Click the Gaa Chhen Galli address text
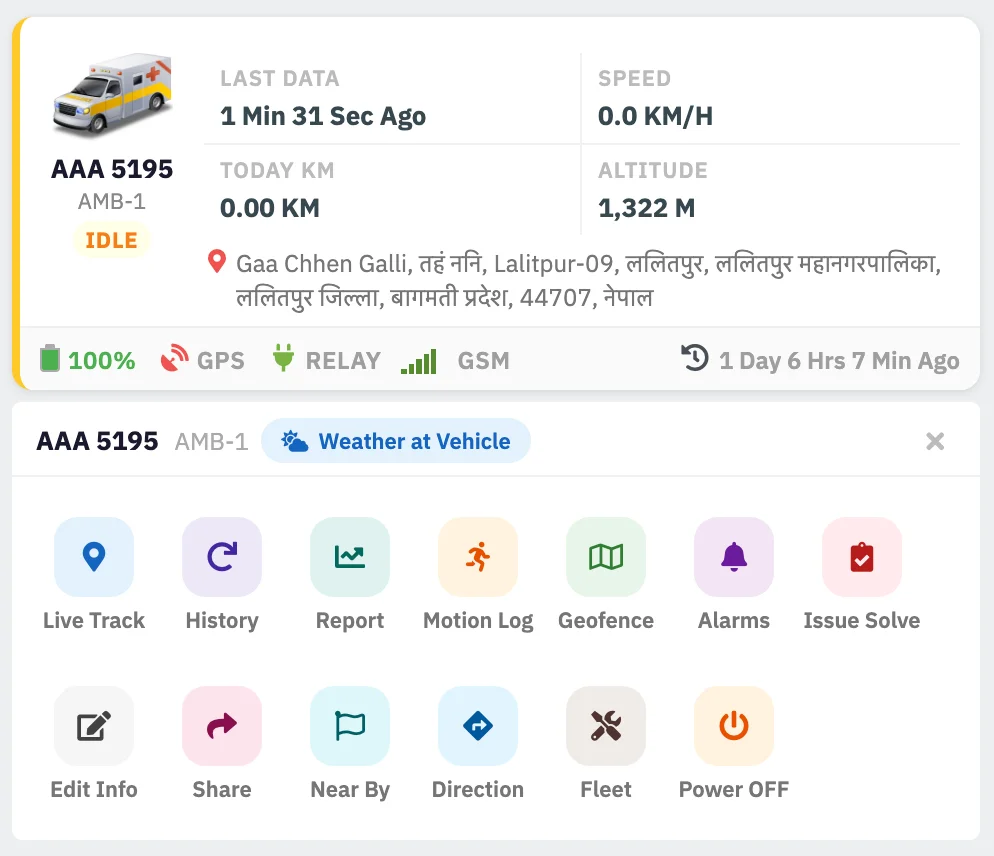 [588, 280]
